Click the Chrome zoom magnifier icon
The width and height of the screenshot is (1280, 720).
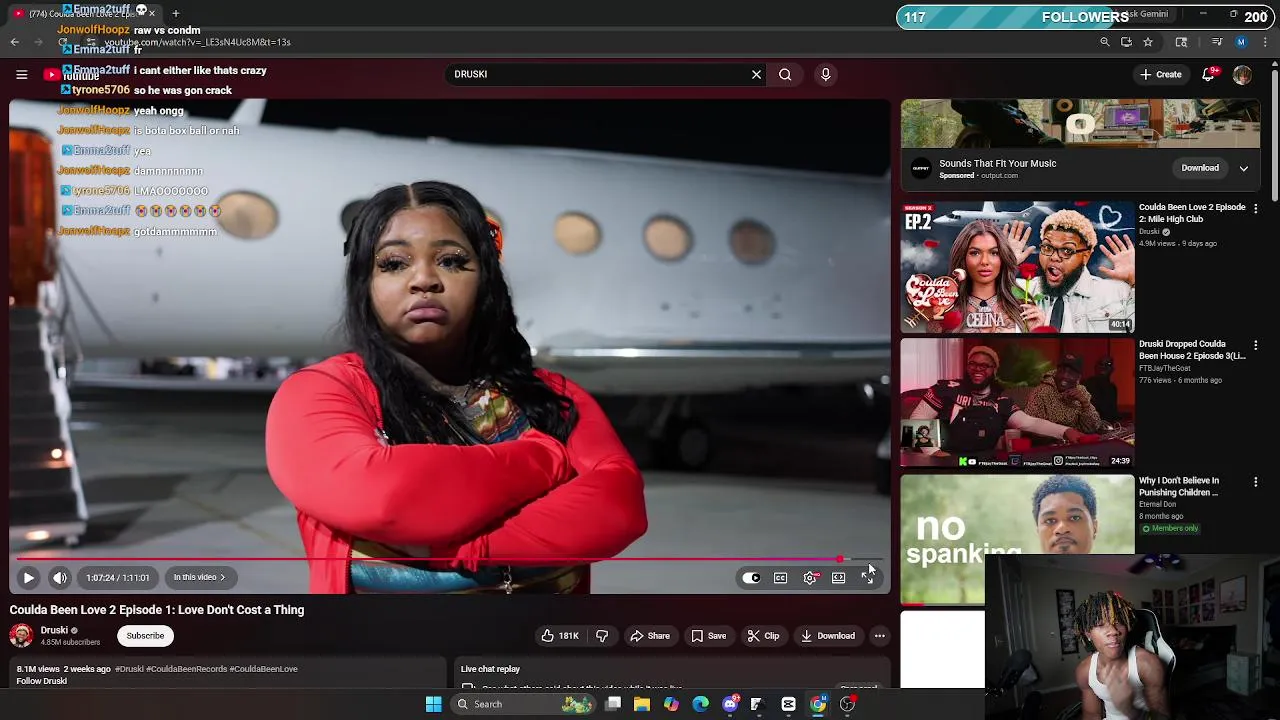point(1104,42)
